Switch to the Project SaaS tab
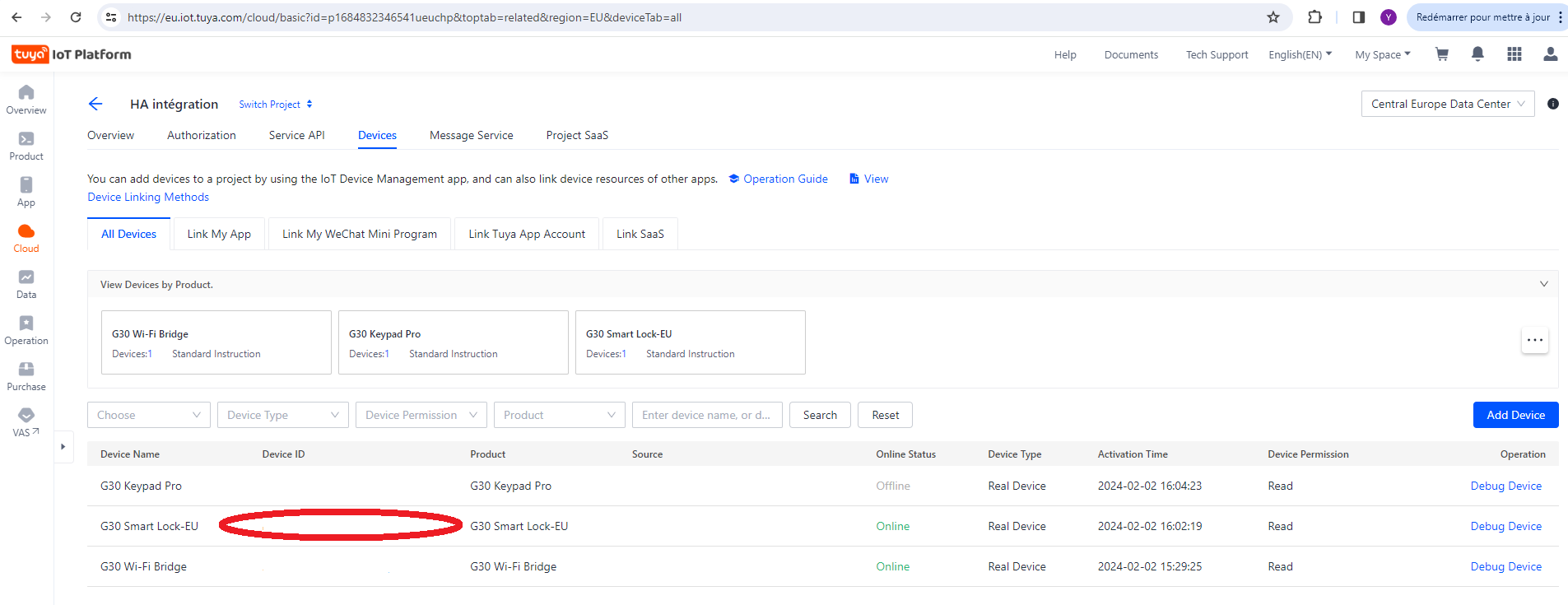This screenshot has width=1568, height=605. coord(577,135)
